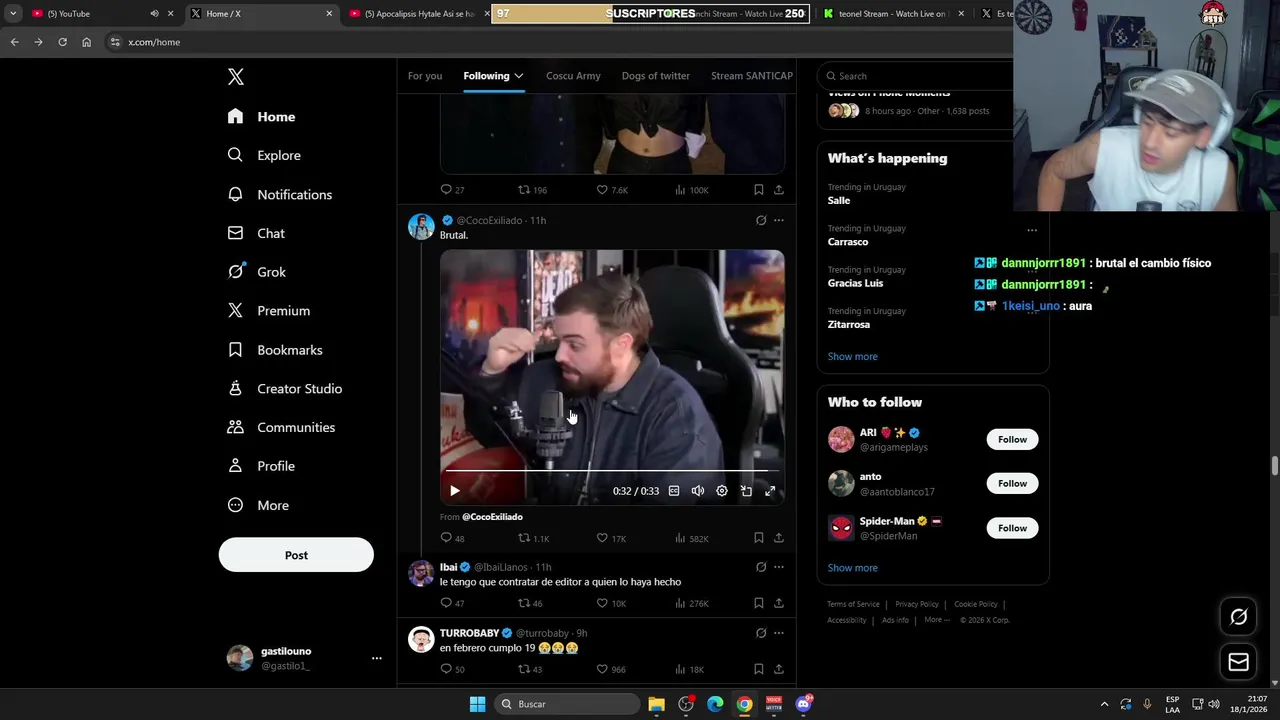Open more options on Ibai post

click(x=779, y=567)
